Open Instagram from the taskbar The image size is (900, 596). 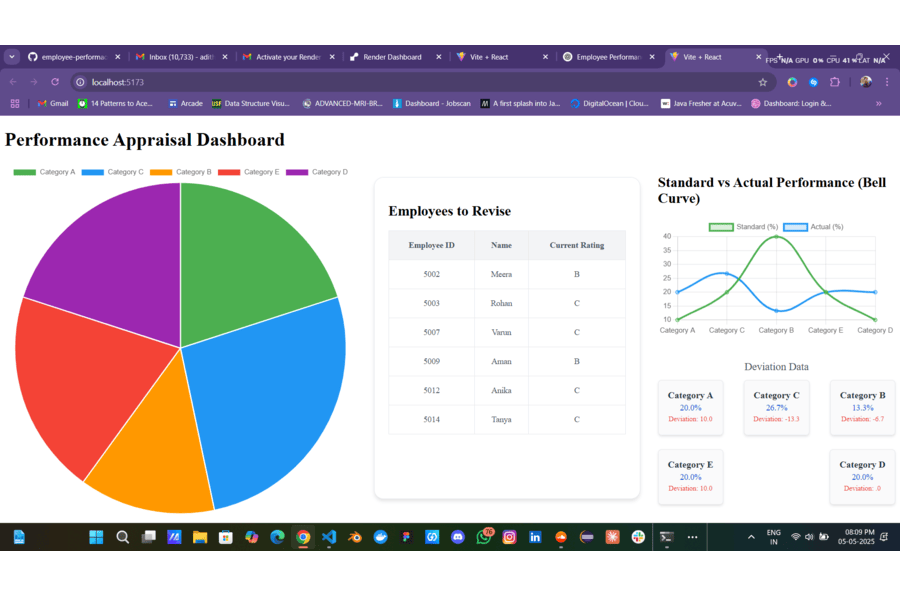(509, 537)
